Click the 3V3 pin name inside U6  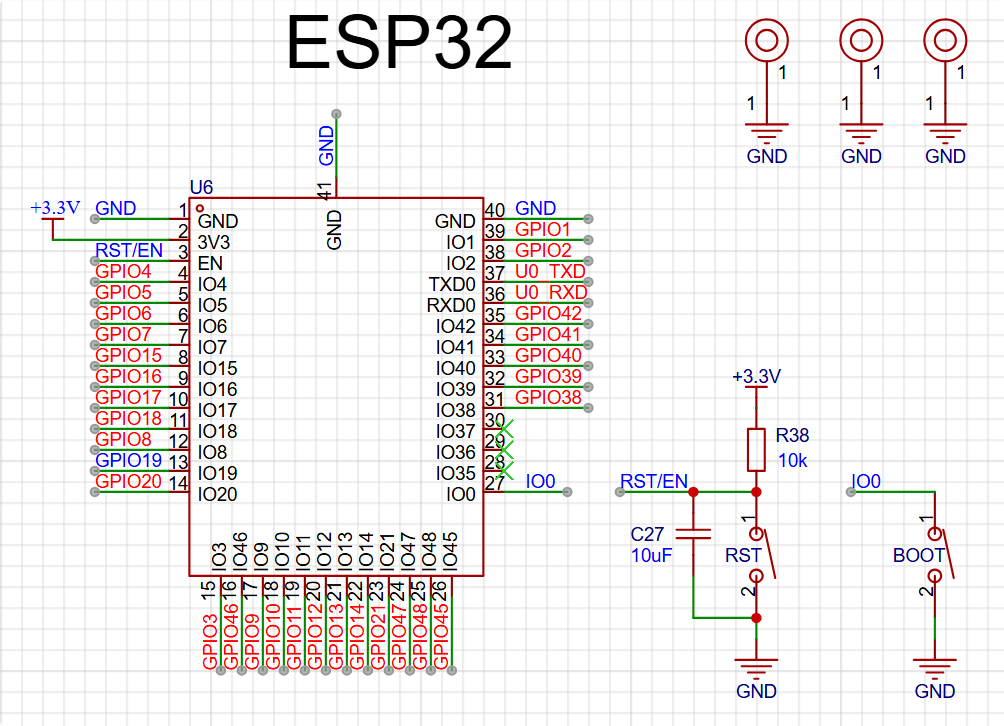pos(214,243)
